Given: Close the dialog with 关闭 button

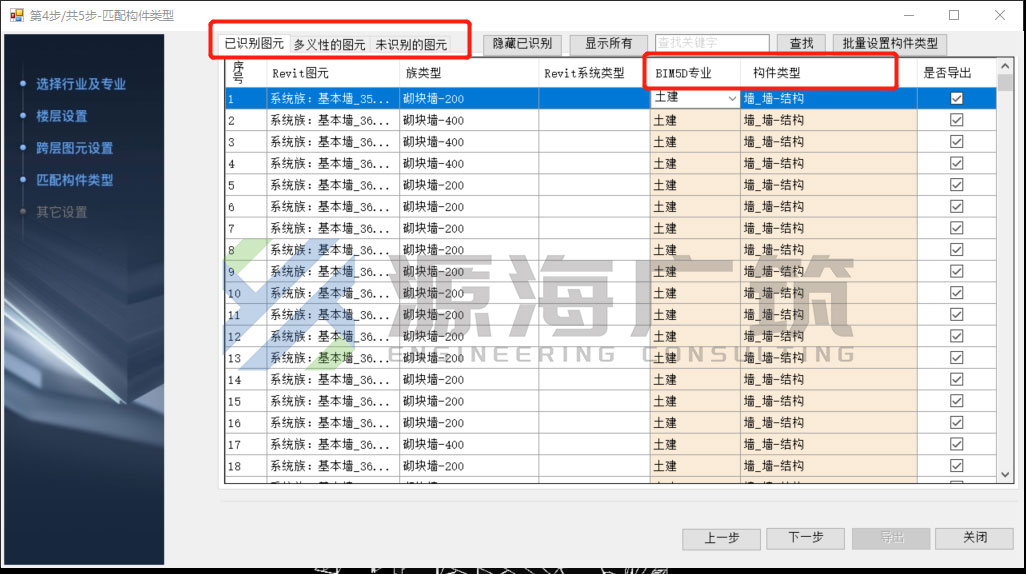Looking at the screenshot, I should (974, 538).
